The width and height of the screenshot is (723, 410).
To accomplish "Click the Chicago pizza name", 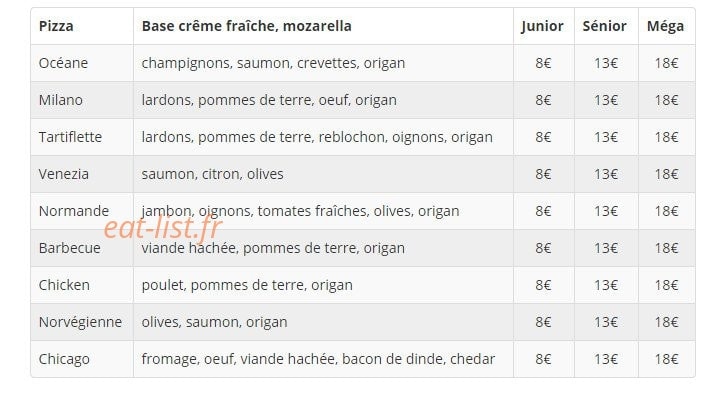I will point(64,359).
